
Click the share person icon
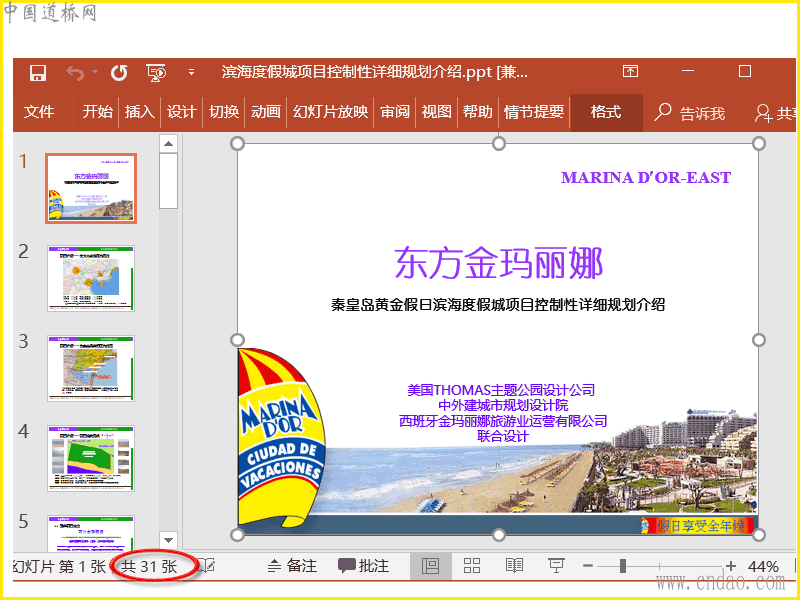763,113
